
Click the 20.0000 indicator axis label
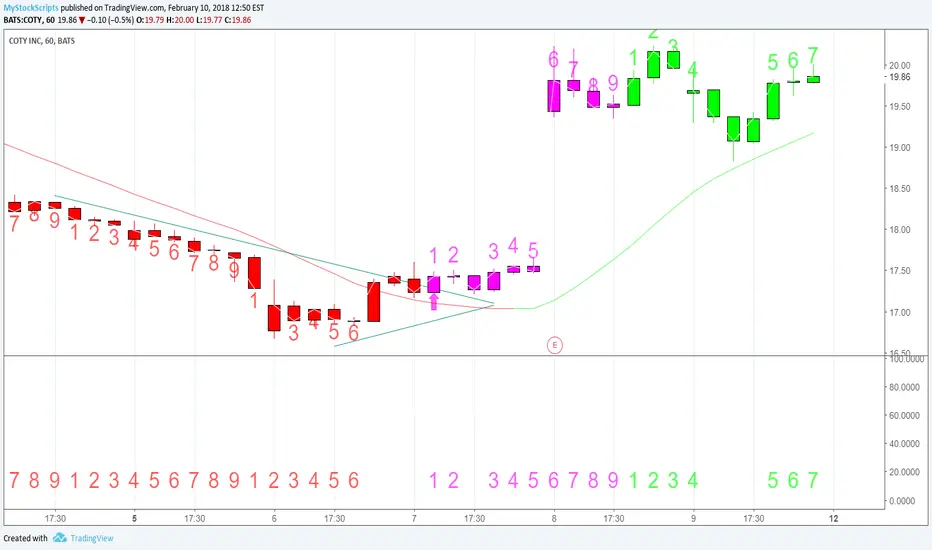click(906, 472)
